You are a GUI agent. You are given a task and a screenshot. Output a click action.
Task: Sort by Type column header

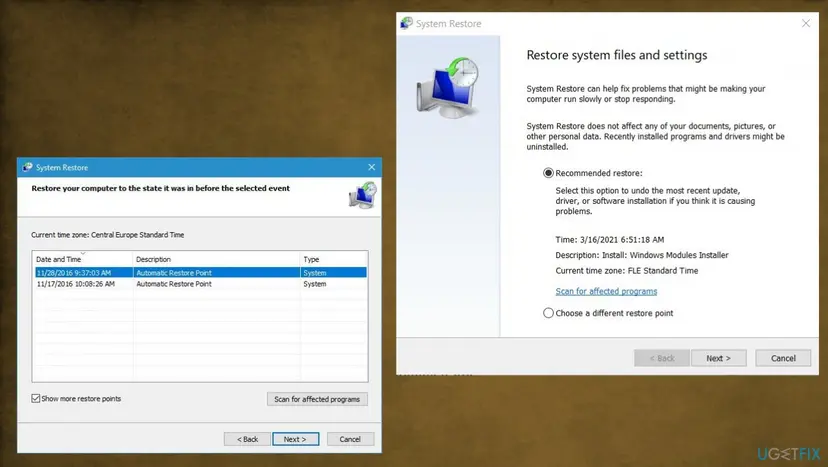[333, 259]
